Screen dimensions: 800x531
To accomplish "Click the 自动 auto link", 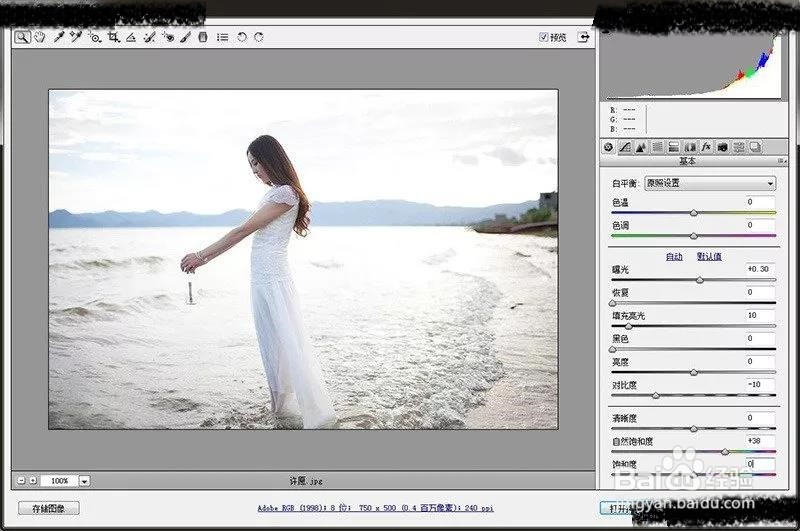I will (x=674, y=257).
